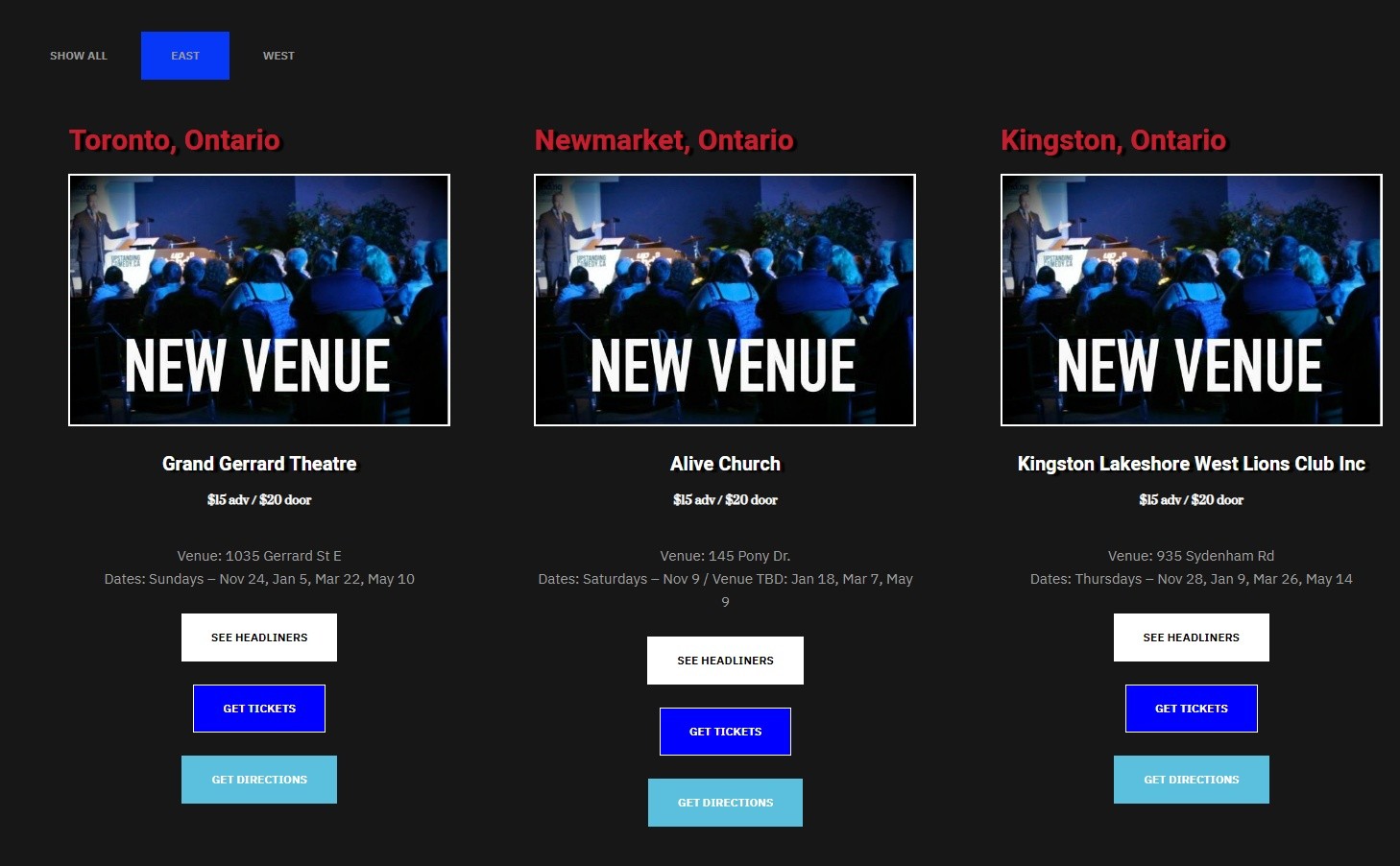Open the Kingston New Venue image

[1192, 300]
